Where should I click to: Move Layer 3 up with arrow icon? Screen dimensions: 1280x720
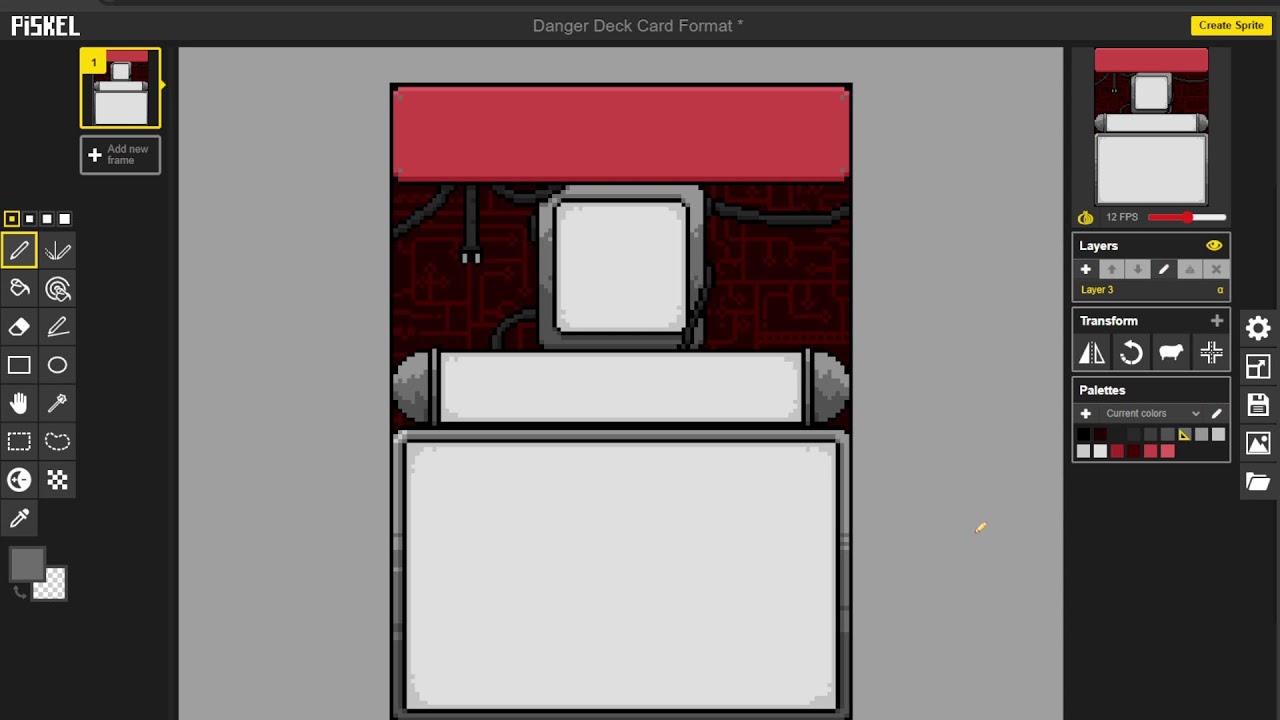pyautogui.click(x=1111, y=269)
